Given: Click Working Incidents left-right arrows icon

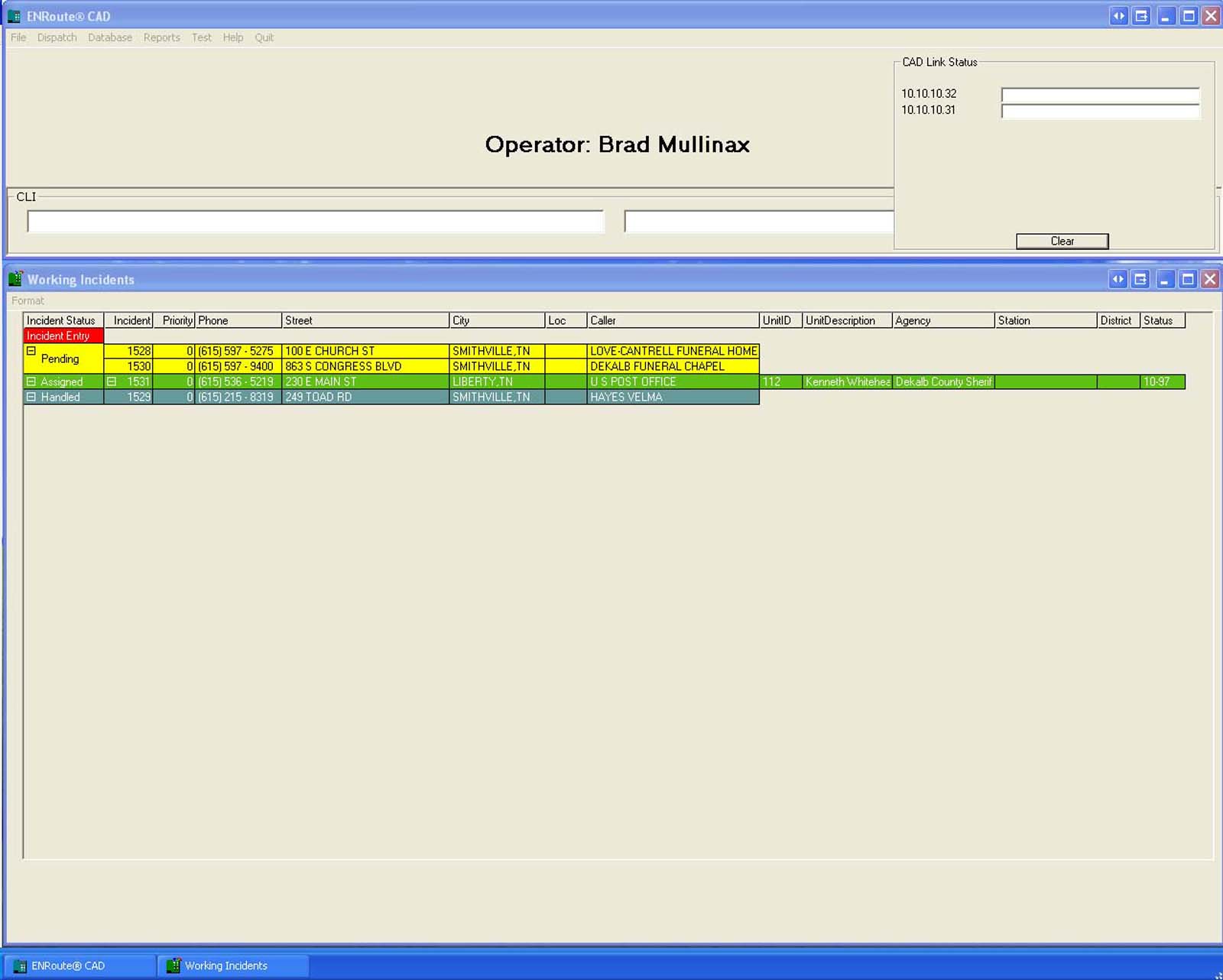Looking at the screenshot, I should pyautogui.click(x=1118, y=279).
